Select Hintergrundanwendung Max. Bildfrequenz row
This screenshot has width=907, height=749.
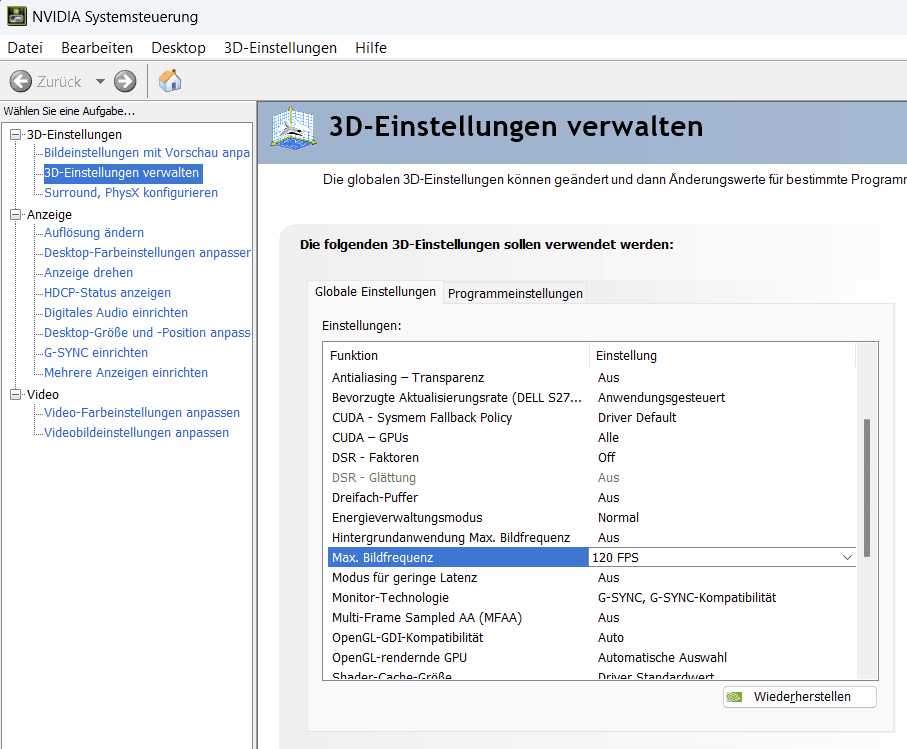591,538
